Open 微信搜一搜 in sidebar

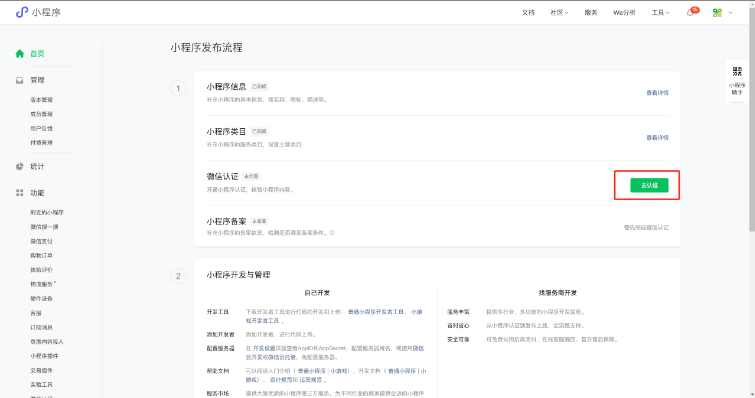[44, 227]
